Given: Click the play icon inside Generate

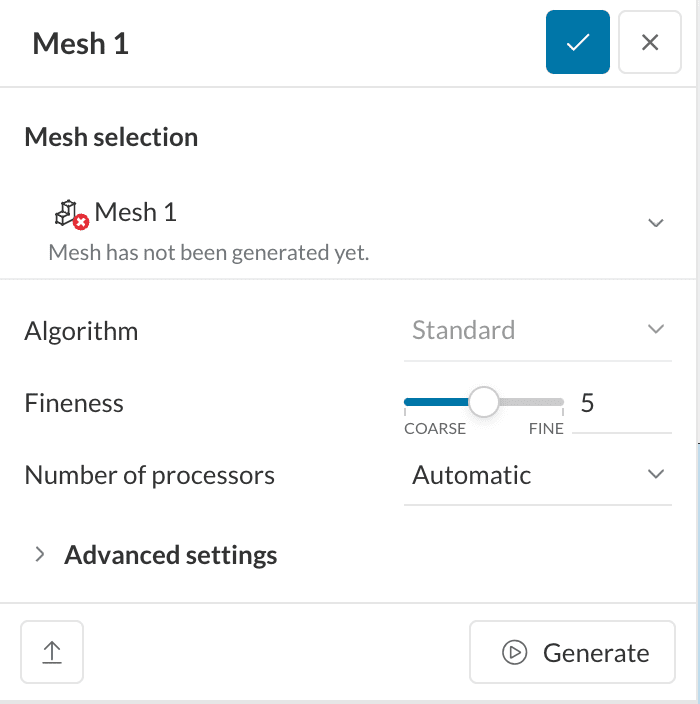Looking at the screenshot, I should [514, 653].
